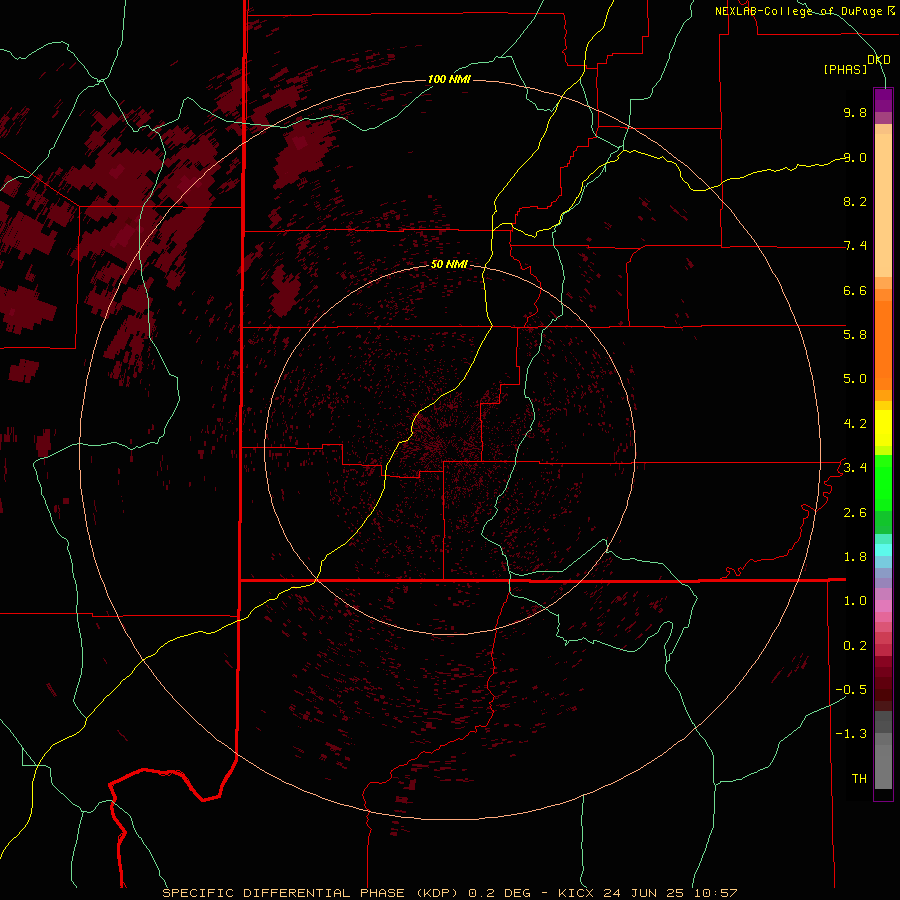The image size is (900, 900).
Task: Select the yellow color bar segment
Action: coord(883,428)
